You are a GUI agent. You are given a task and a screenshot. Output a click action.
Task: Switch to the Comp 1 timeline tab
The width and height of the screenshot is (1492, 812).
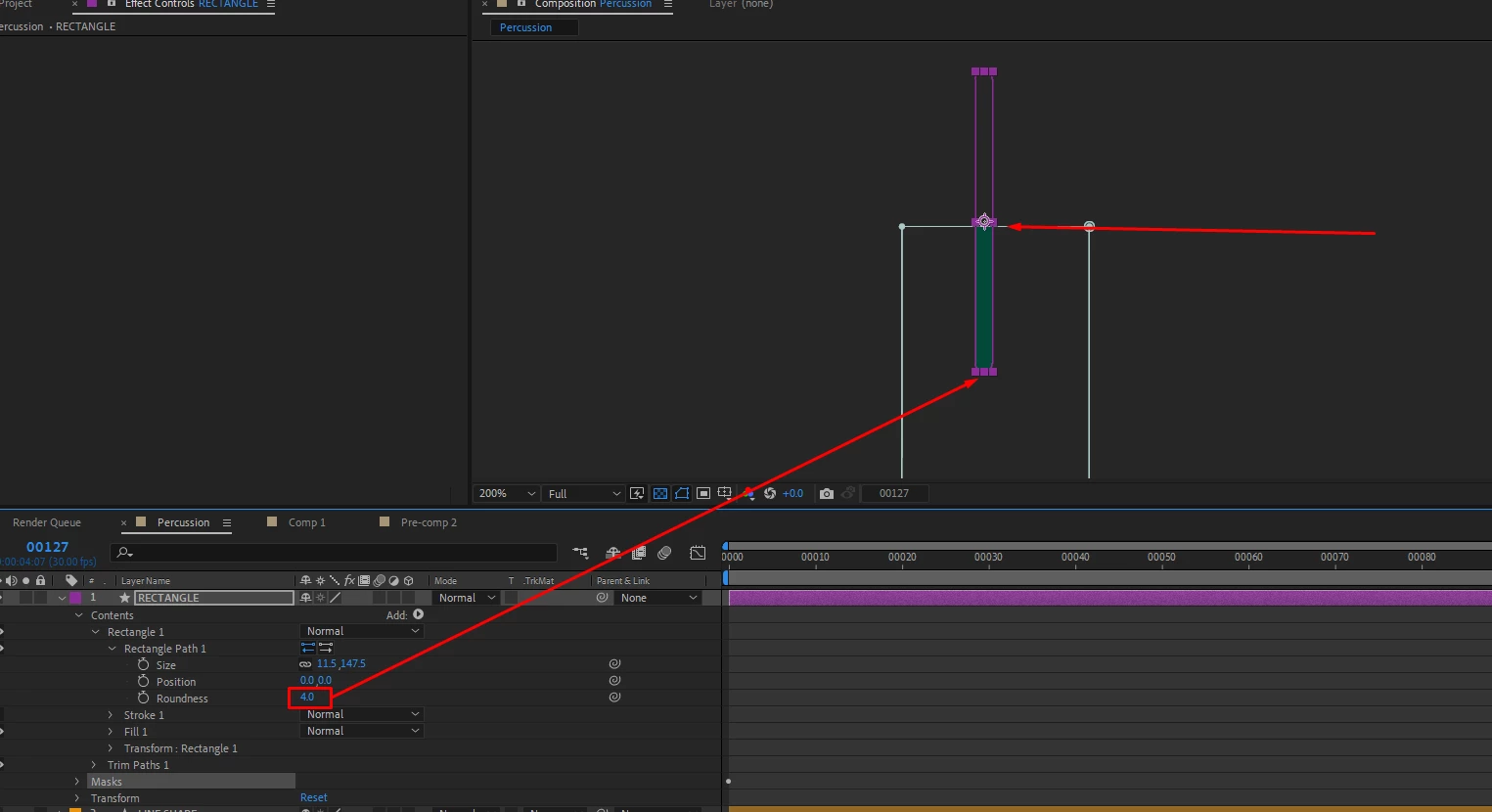coord(306,522)
